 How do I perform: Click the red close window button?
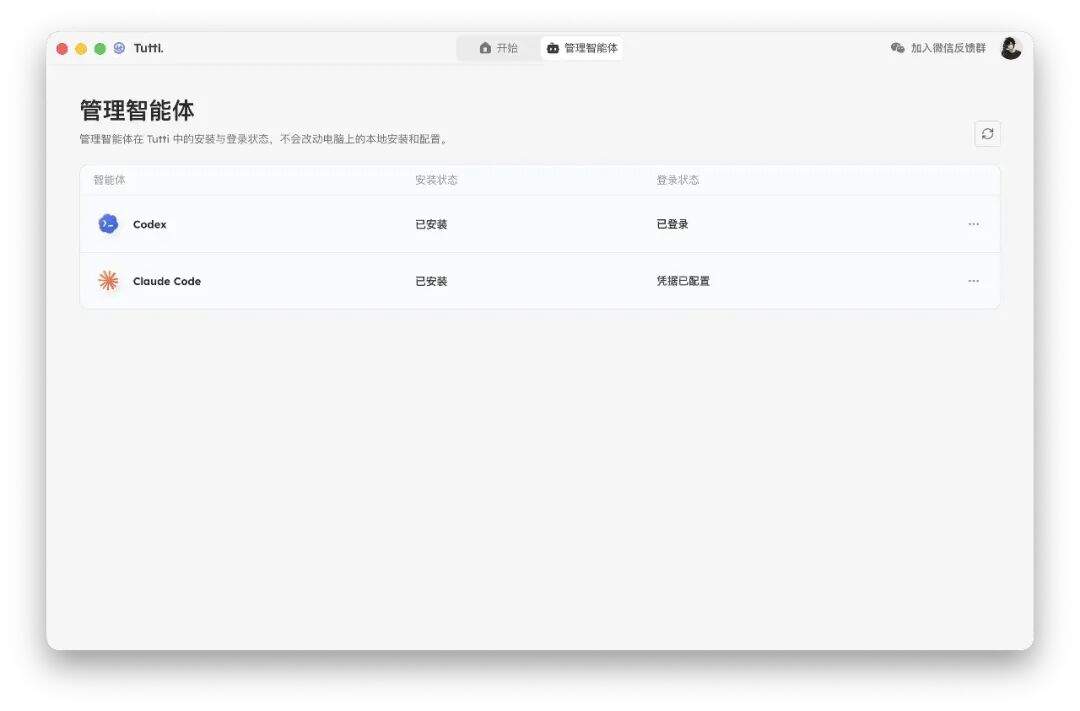(x=62, y=48)
